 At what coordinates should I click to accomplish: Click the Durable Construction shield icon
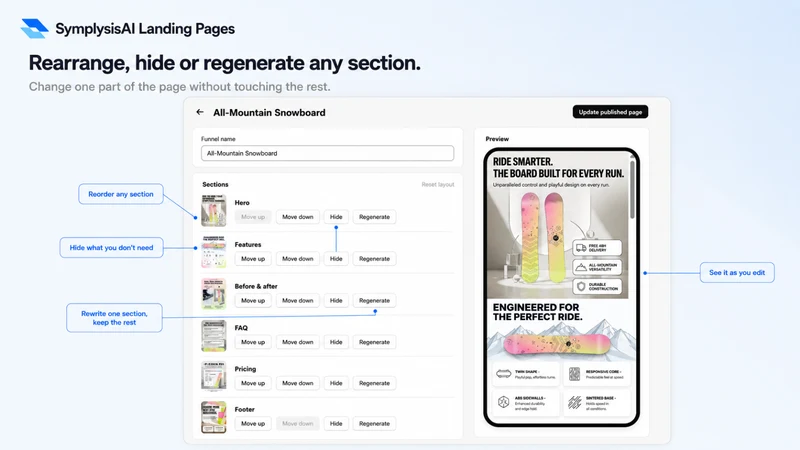point(581,287)
